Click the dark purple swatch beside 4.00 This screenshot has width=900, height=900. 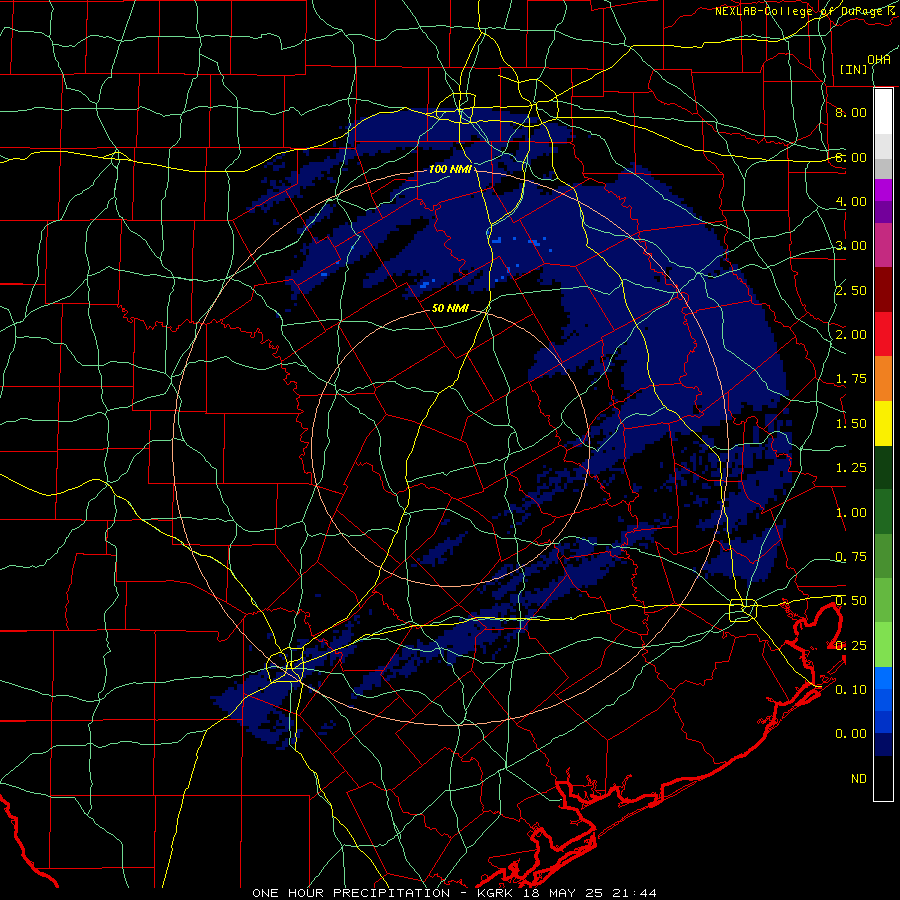[883, 212]
